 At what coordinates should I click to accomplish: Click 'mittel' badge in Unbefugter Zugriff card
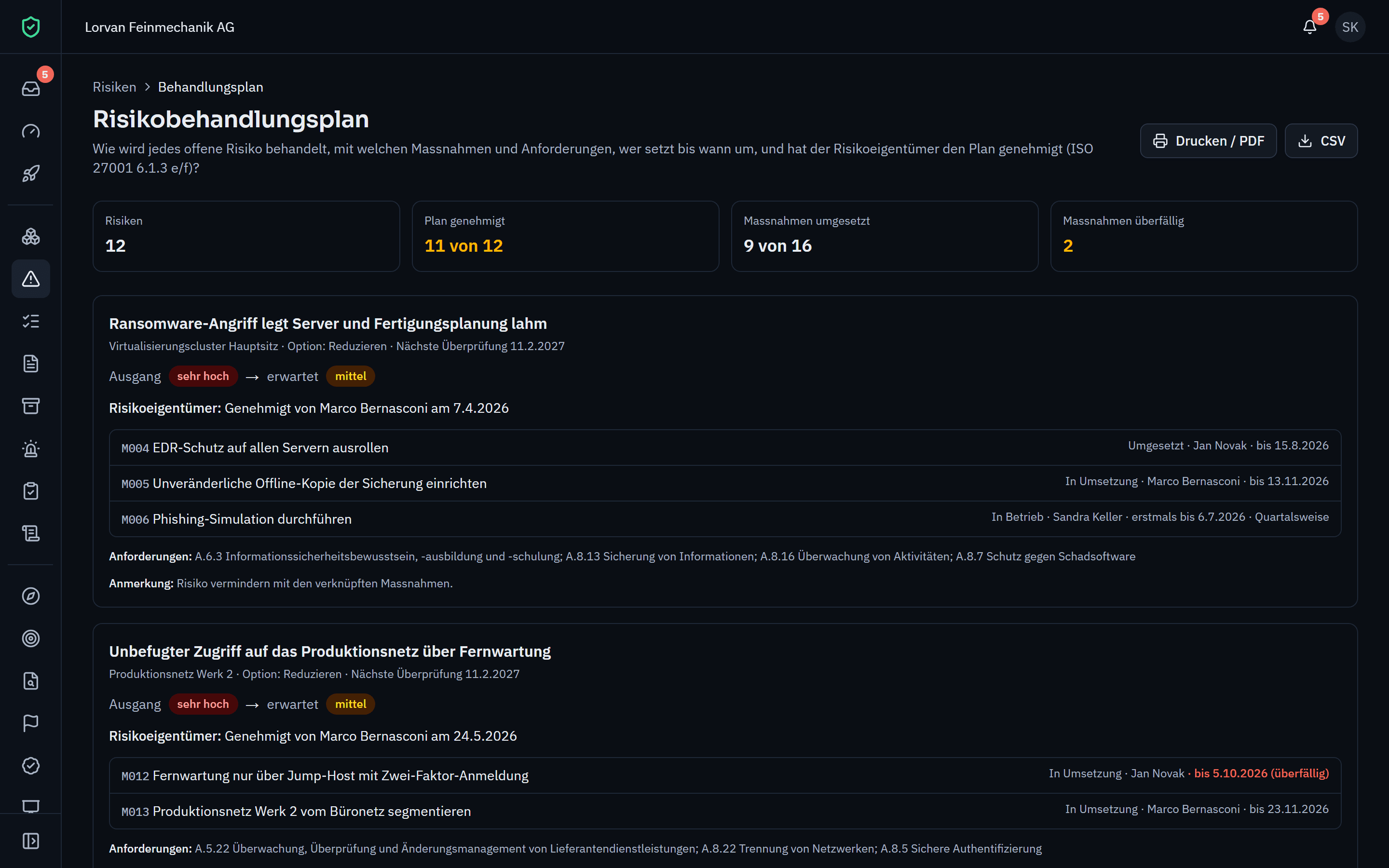click(x=350, y=704)
